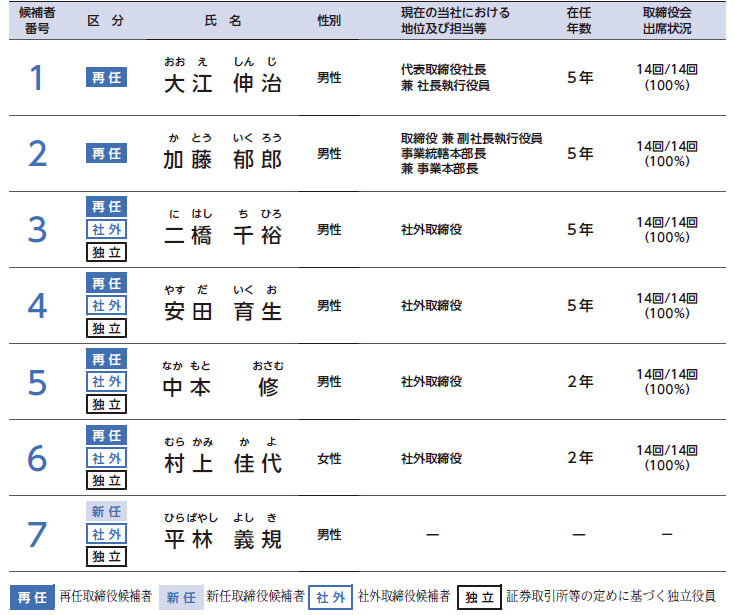Viewport: 734px width, 615px height.
Task: Click the large candidate number 5
Action: [x=37, y=382]
